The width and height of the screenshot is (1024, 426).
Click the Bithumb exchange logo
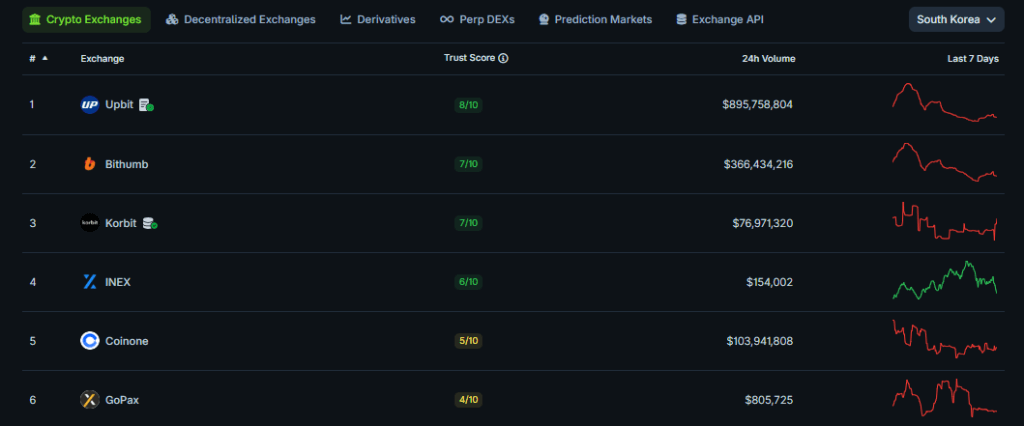(x=90, y=164)
